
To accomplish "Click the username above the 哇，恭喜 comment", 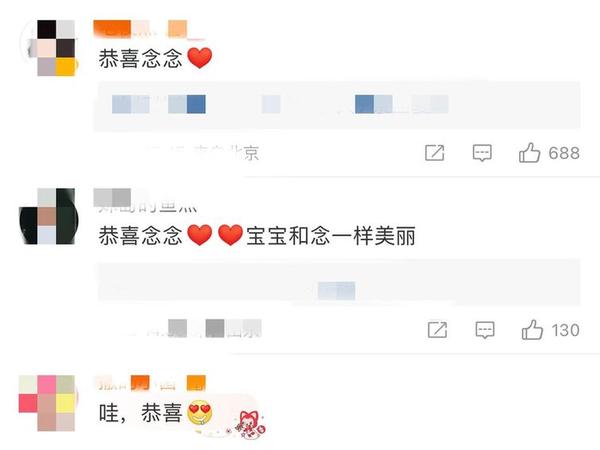I will (150, 383).
